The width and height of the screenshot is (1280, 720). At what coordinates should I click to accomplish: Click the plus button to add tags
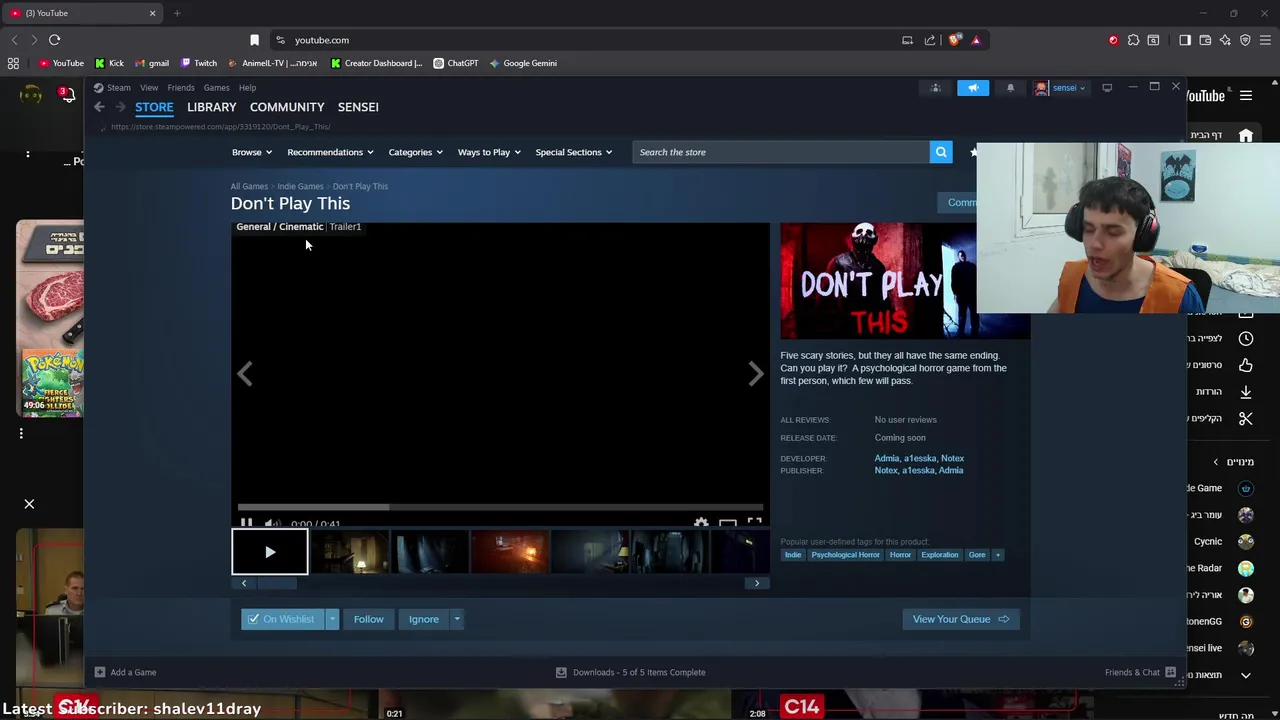click(x=997, y=555)
